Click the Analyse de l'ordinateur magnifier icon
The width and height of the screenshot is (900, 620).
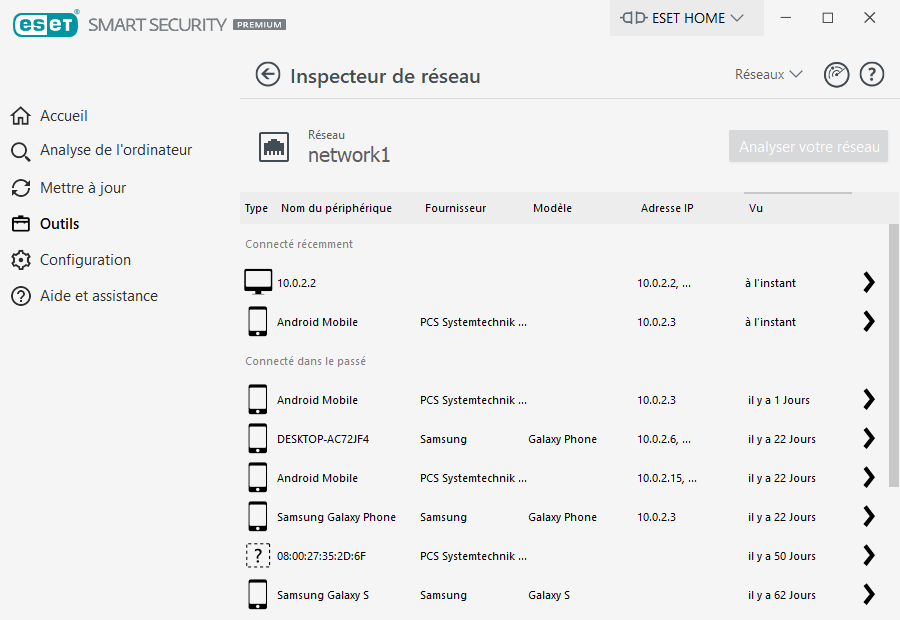(21, 152)
